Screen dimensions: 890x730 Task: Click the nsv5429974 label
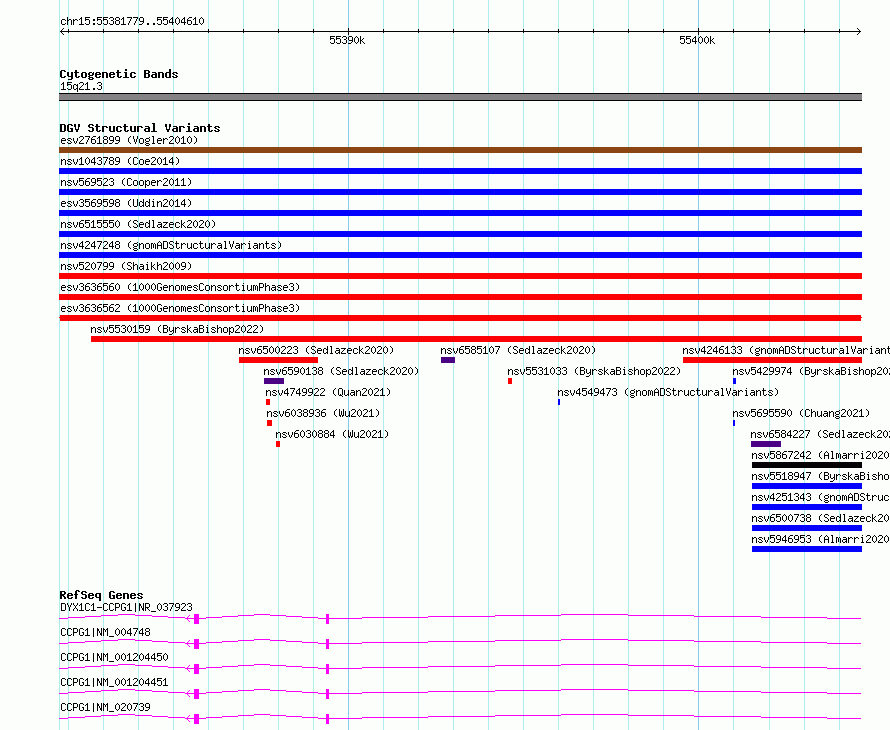click(x=811, y=371)
